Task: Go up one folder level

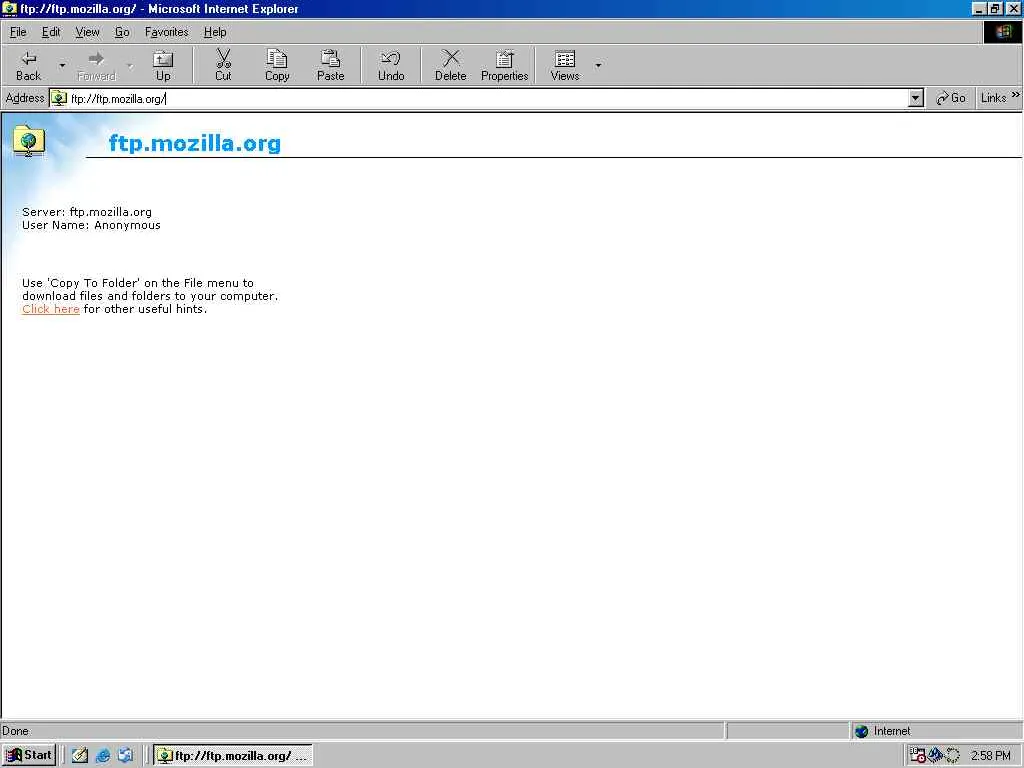Action: click(x=163, y=65)
